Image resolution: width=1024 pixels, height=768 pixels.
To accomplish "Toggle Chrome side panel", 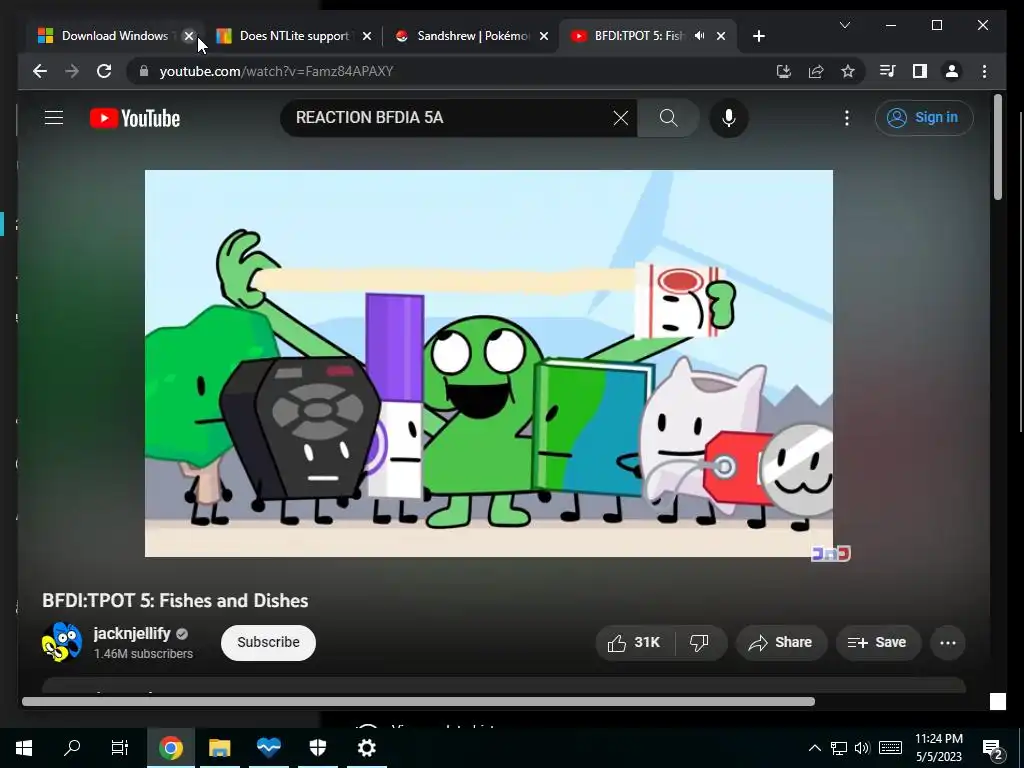I will (920, 71).
